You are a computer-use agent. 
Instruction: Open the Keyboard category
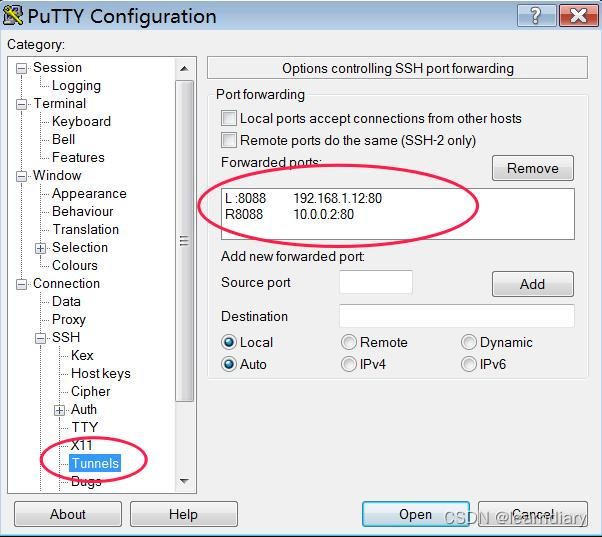coord(81,121)
